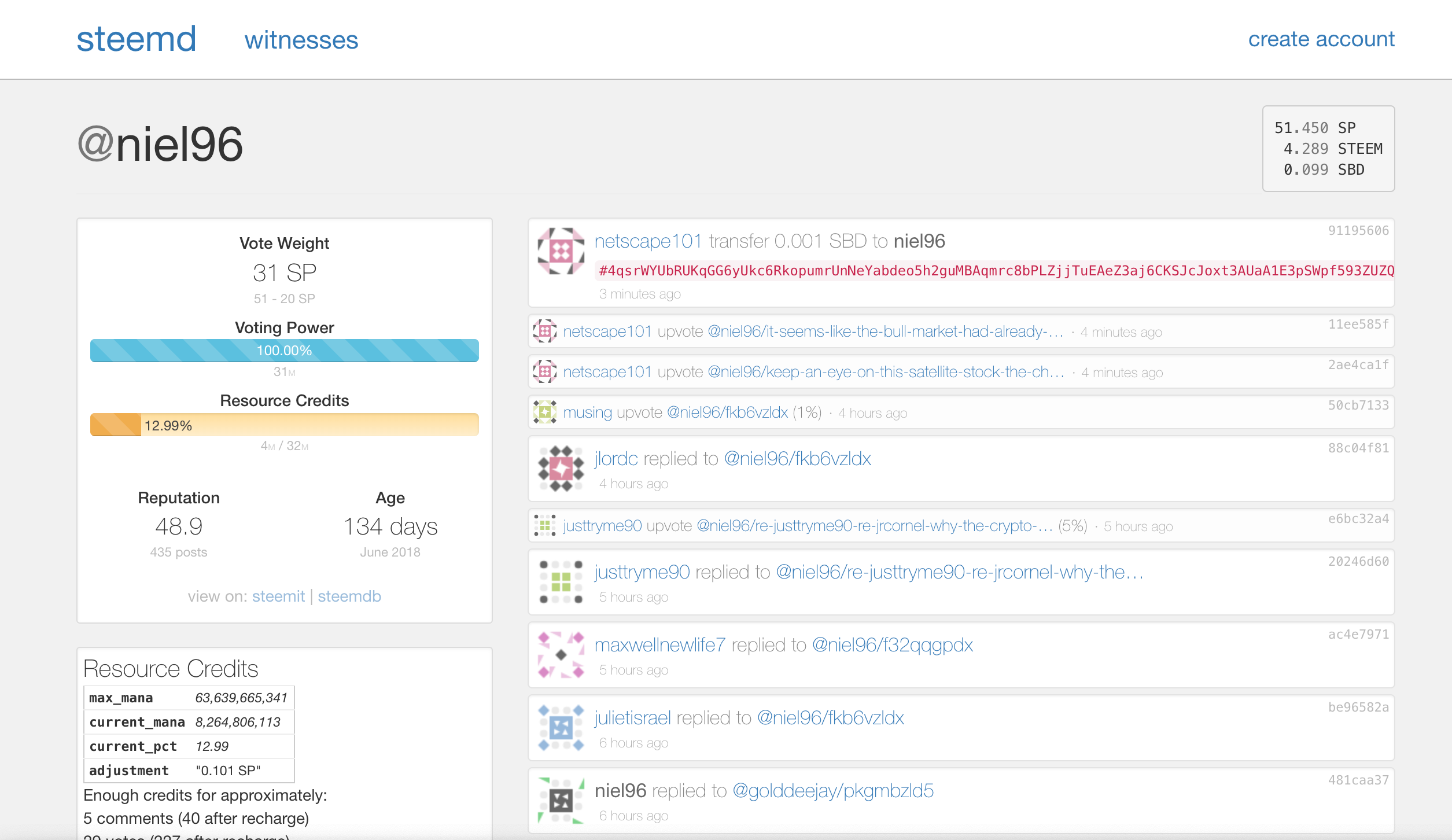Click the Voting Power 100.00% progress bar
Image resolution: width=1452 pixels, height=840 pixels.
(x=285, y=351)
